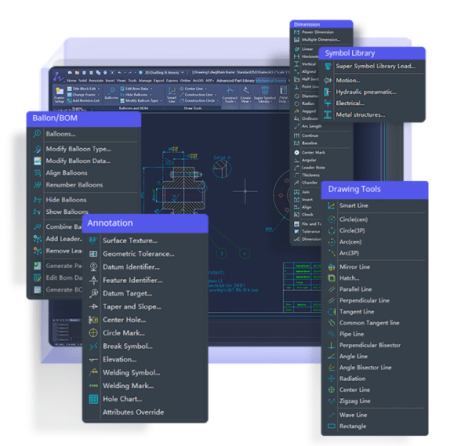This screenshot has height=446, width=450.
Task: Click the Rectangle tool icon
Action: pos(331,426)
